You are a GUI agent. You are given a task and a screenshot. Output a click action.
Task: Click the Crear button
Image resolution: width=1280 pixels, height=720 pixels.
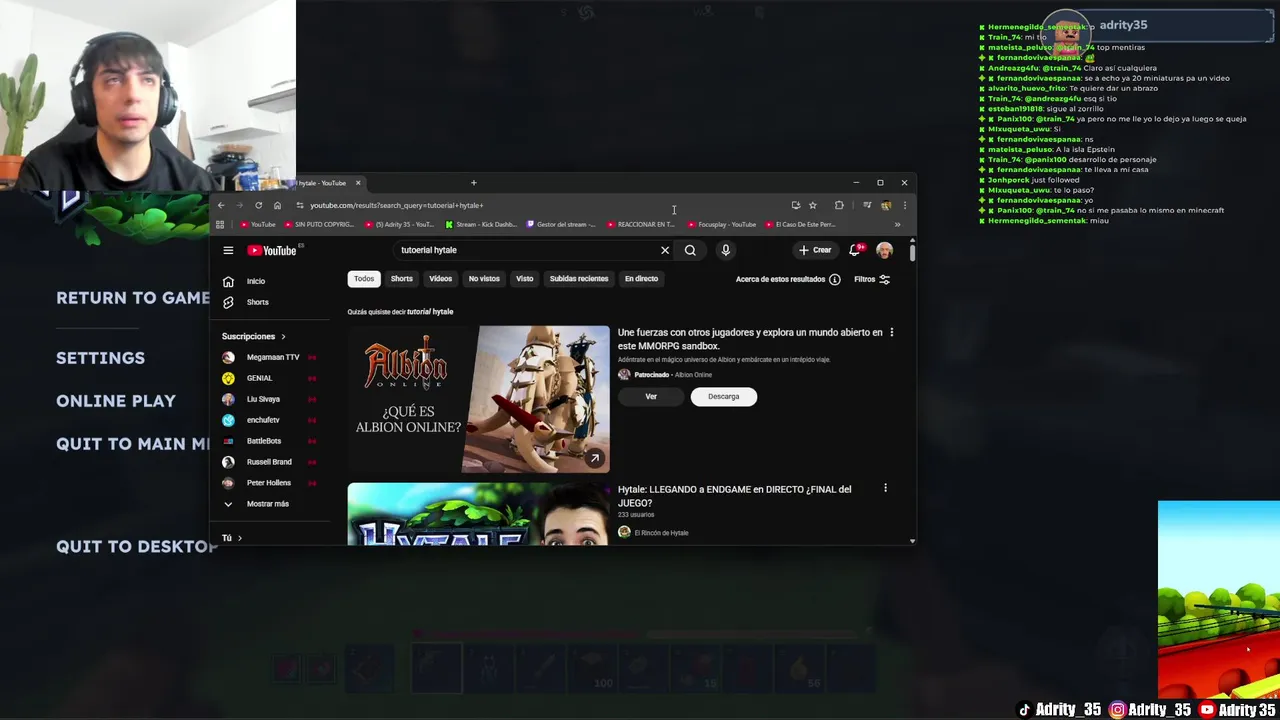pos(815,250)
